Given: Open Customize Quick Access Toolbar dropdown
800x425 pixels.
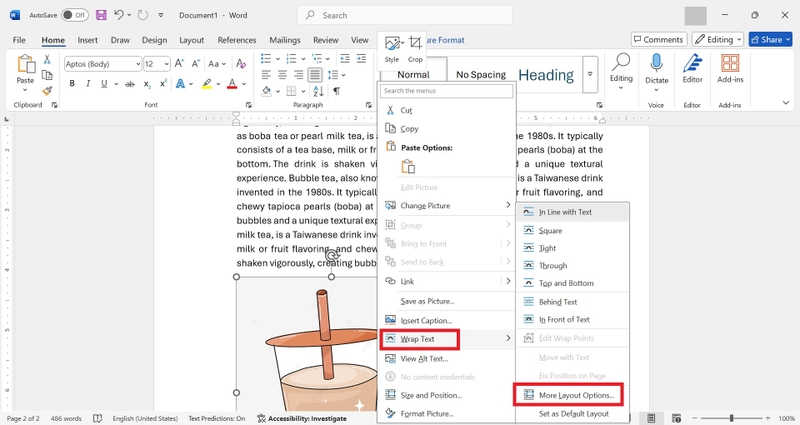Looking at the screenshot, I should [161, 15].
